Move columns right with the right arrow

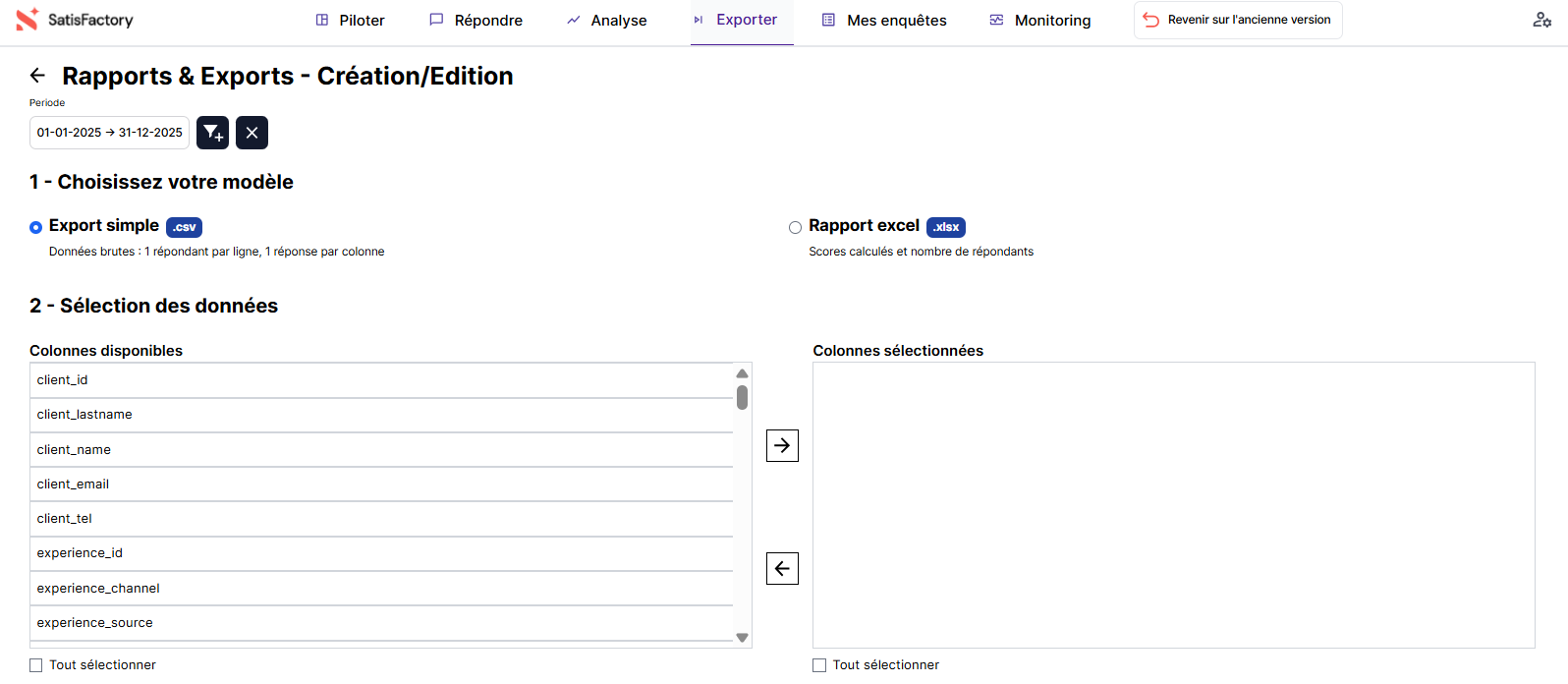tap(782, 445)
